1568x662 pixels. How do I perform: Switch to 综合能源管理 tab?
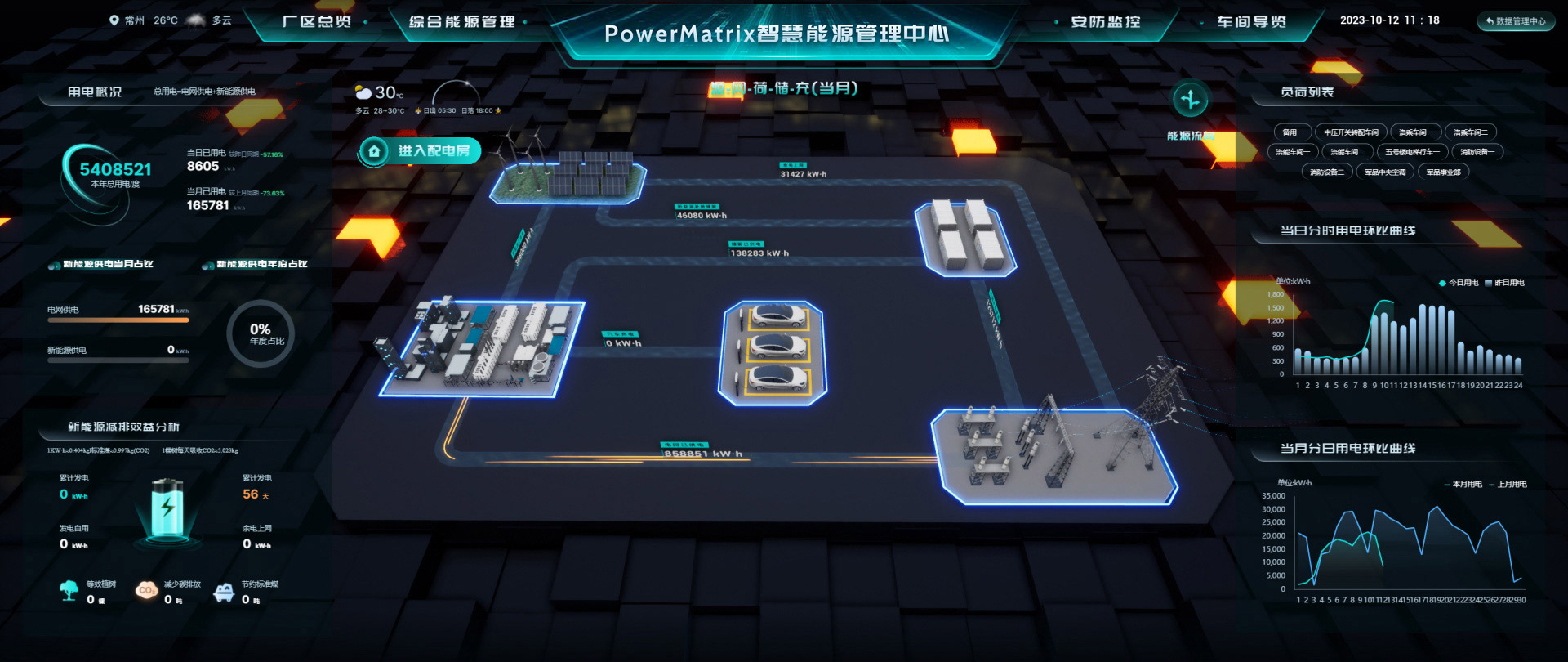(462, 22)
